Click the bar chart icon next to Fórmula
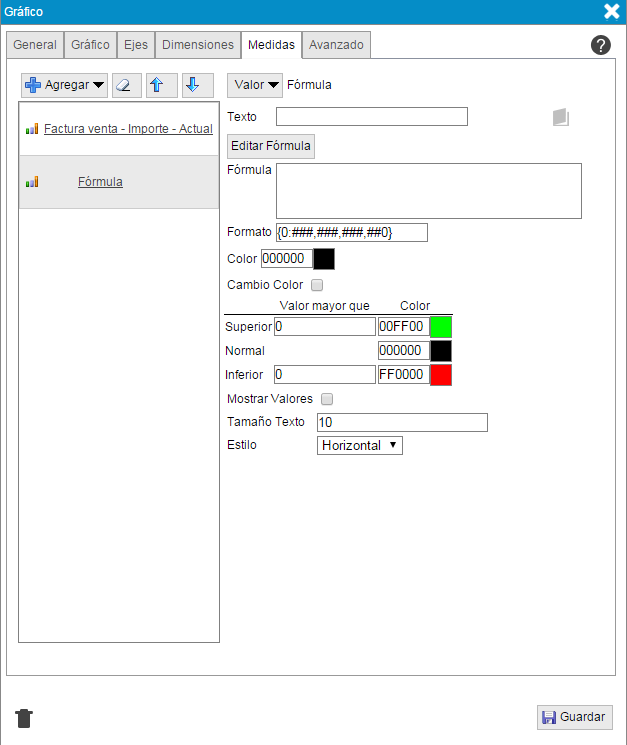The width and height of the screenshot is (627, 745). tap(32, 182)
